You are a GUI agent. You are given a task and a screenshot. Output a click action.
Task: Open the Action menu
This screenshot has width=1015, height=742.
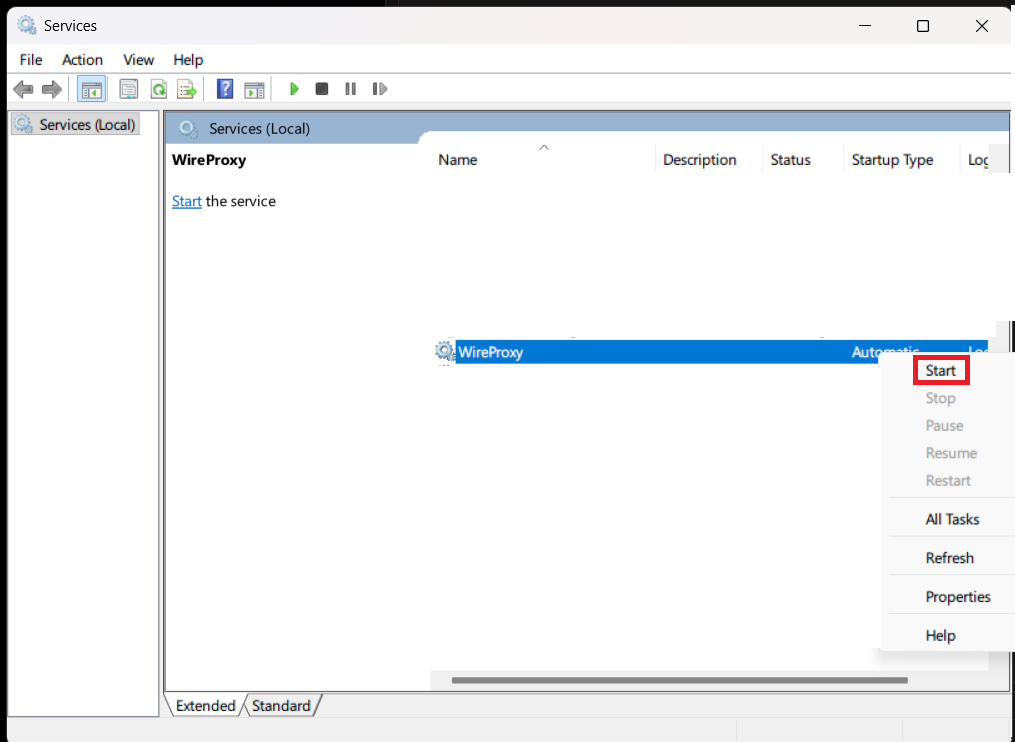coord(82,60)
